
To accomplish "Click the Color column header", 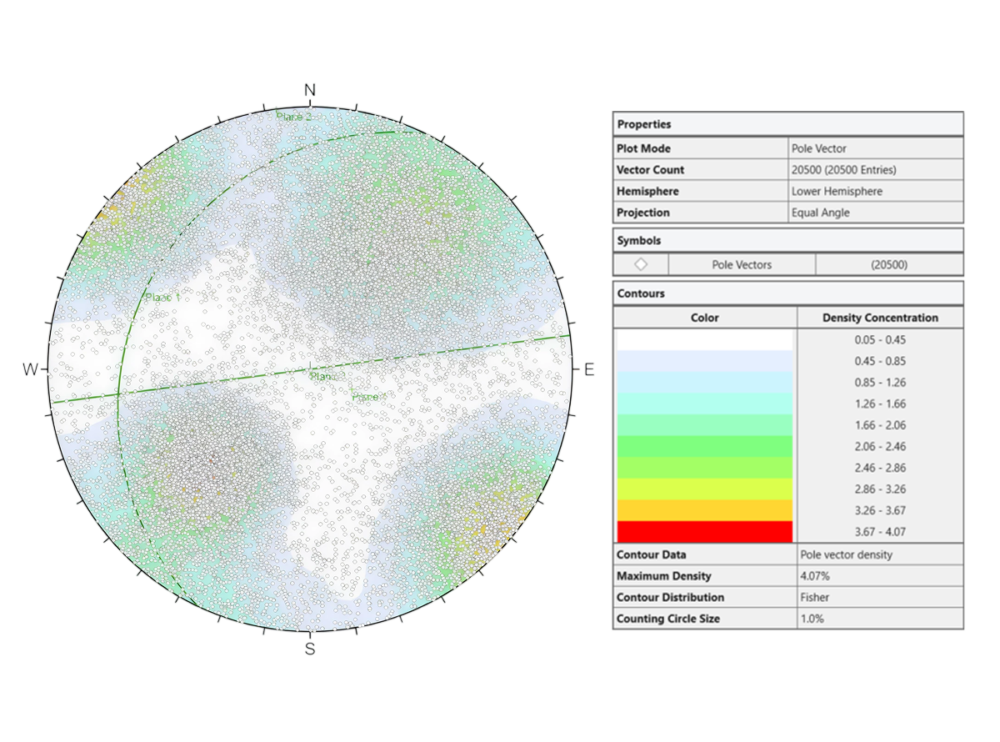I will pyautogui.click(x=704, y=317).
